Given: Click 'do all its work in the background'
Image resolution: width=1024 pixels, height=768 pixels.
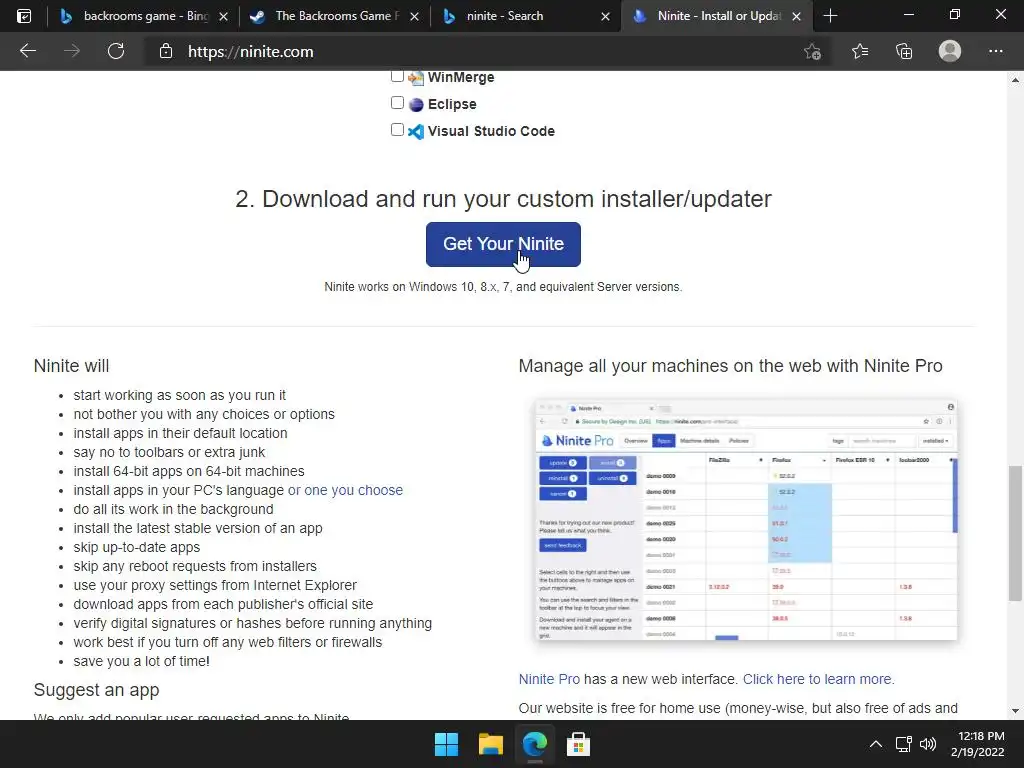Looking at the screenshot, I should point(173,509).
